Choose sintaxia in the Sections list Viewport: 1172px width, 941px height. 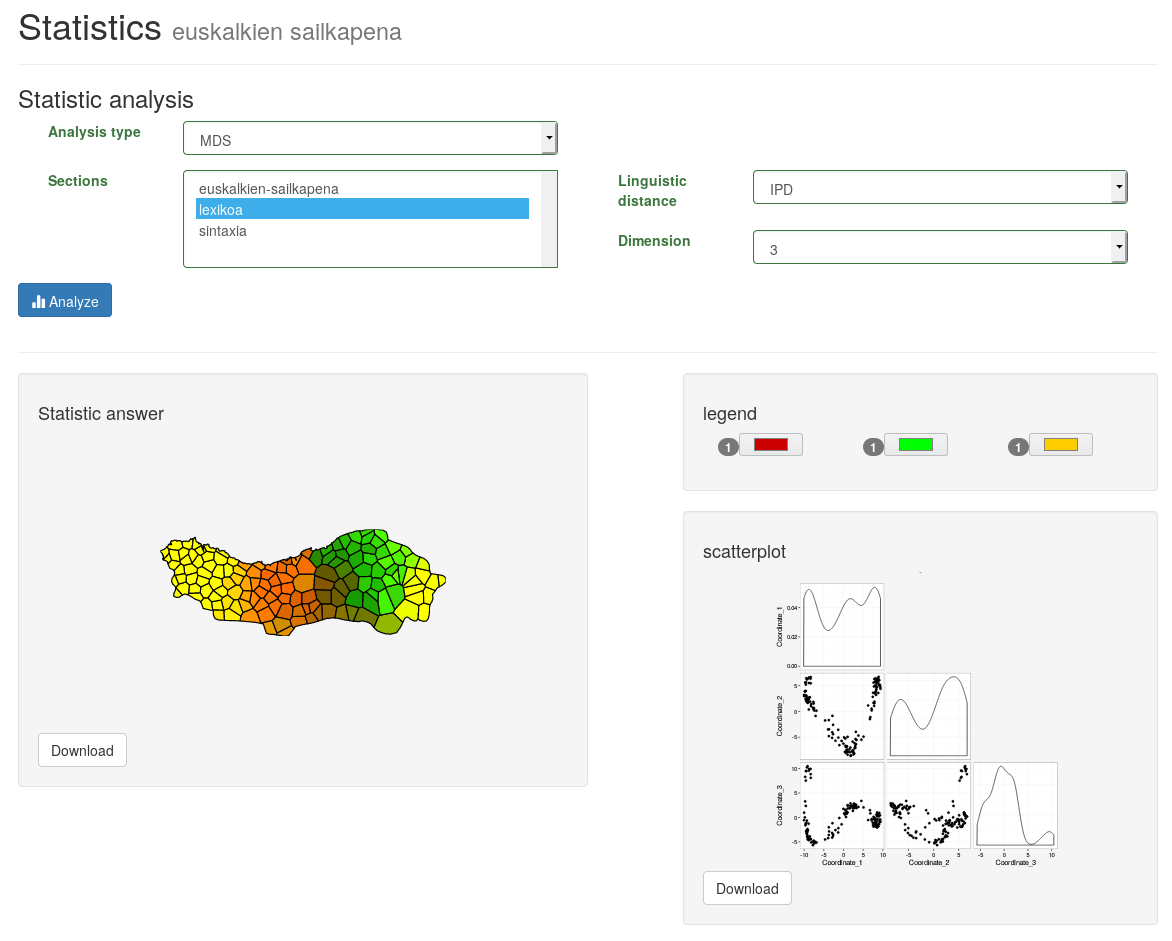(x=222, y=231)
